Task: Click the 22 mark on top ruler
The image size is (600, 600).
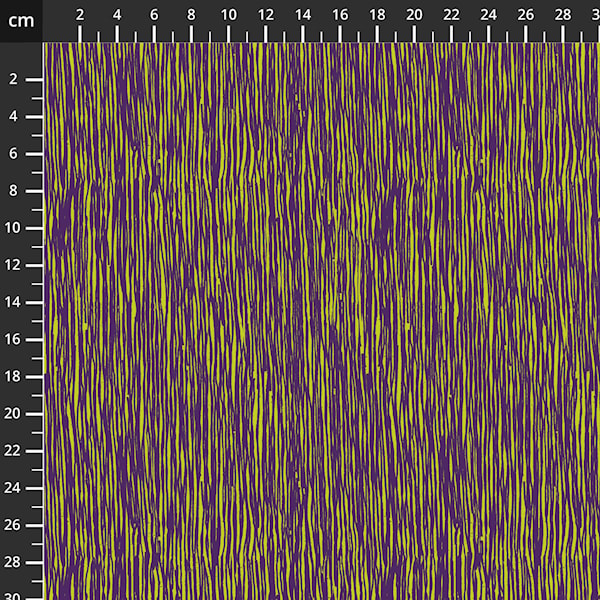Action: coord(450,15)
